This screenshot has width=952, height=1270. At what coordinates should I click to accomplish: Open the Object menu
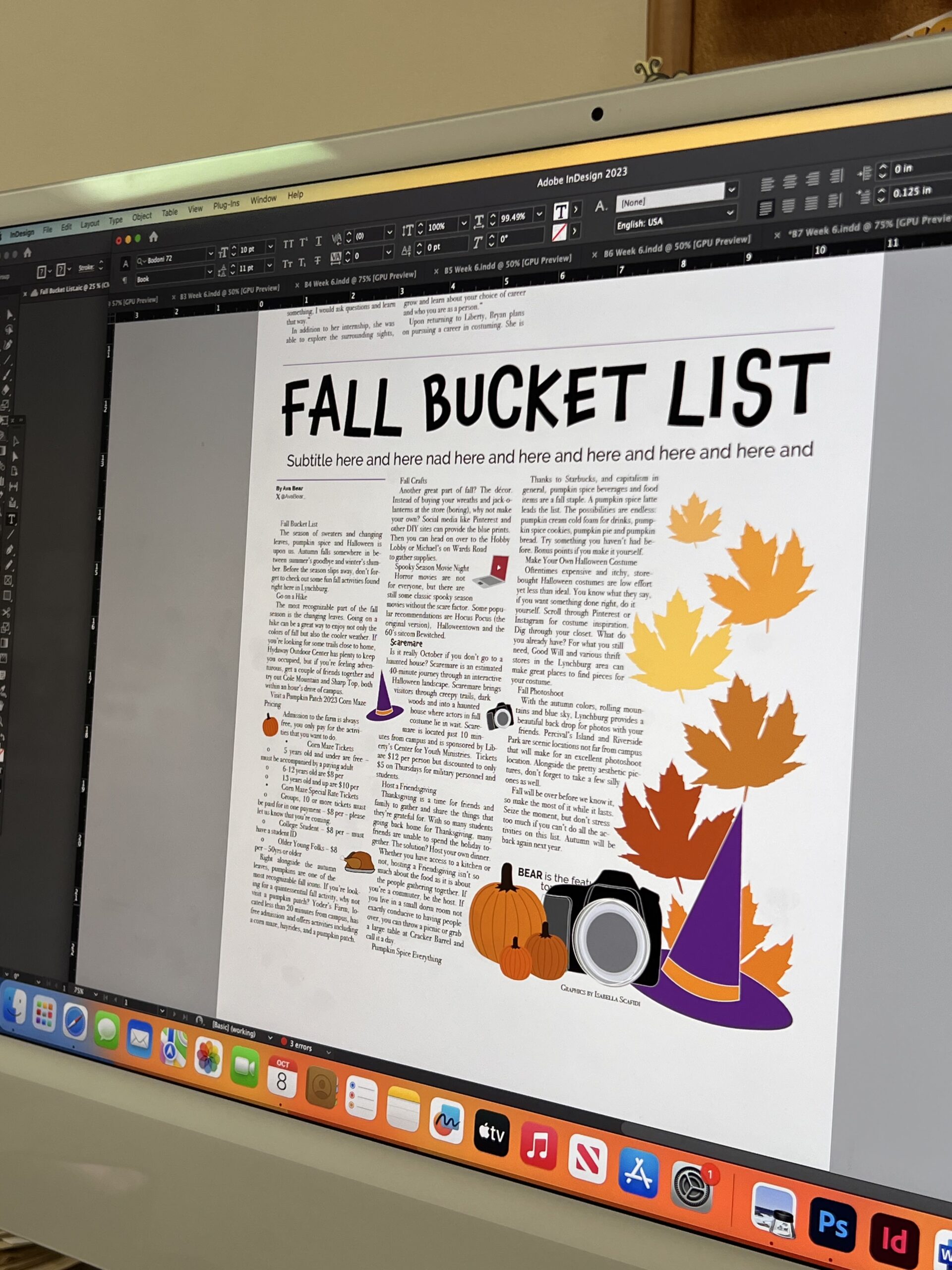pyautogui.click(x=142, y=216)
